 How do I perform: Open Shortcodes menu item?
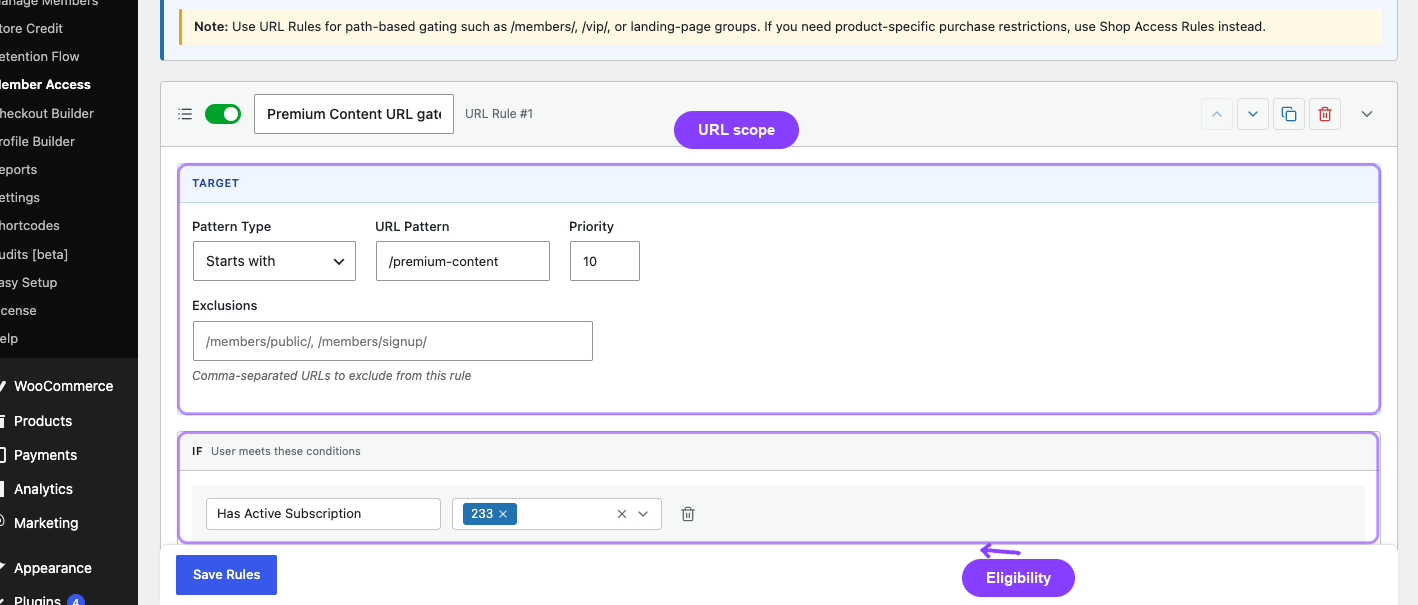[x=29, y=225]
